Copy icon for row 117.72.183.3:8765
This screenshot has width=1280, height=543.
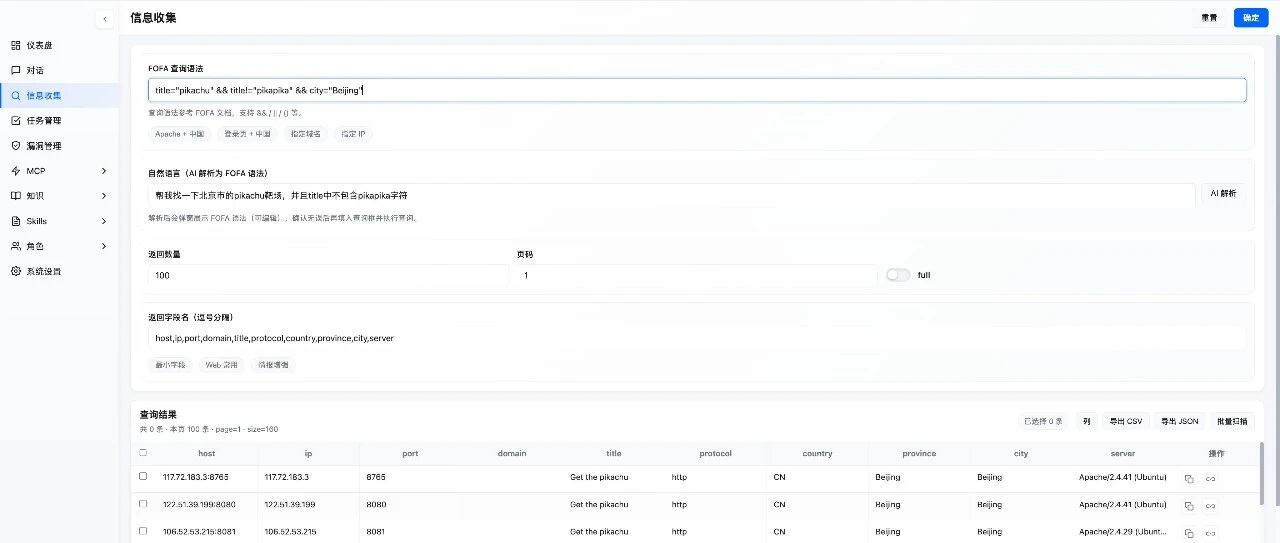click(x=1189, y=478)
